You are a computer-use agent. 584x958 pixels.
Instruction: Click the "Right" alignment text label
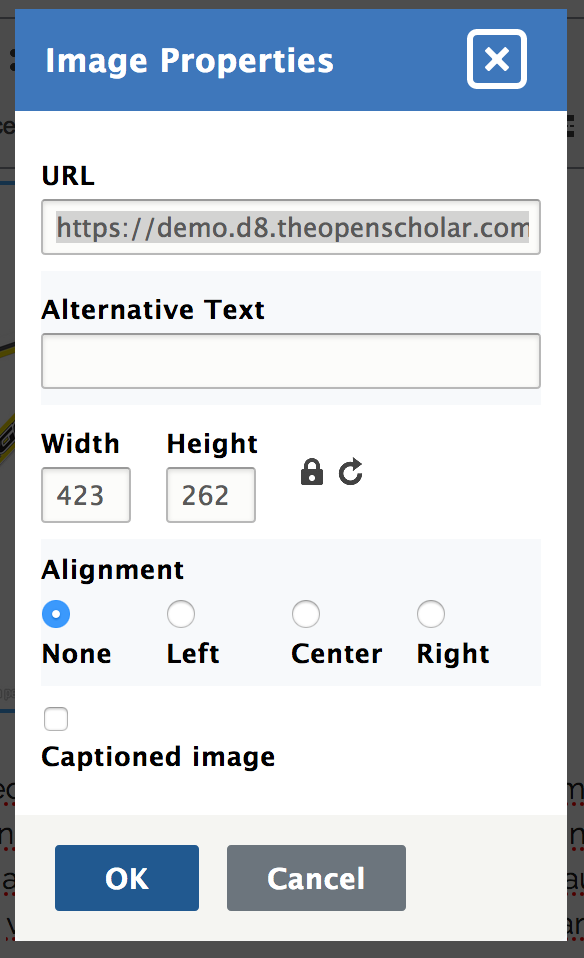coord(453,654)
